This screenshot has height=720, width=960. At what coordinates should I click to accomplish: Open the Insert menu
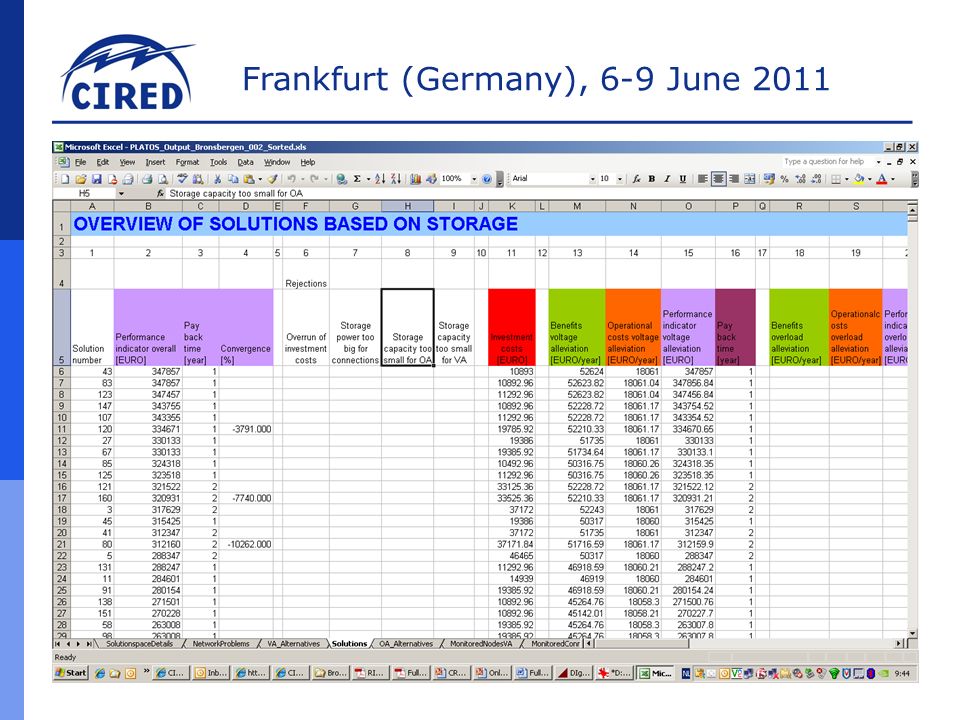[x=156, y=162]
